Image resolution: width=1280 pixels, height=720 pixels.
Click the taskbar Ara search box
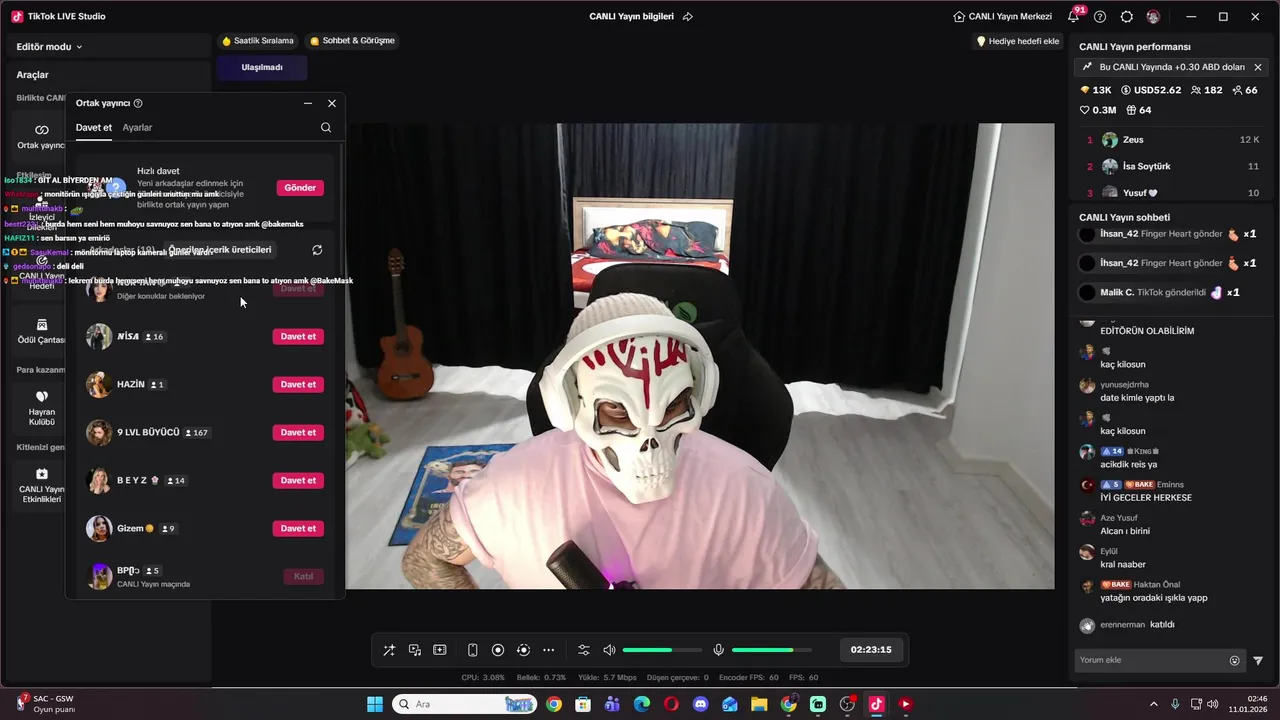click(464, 704)
